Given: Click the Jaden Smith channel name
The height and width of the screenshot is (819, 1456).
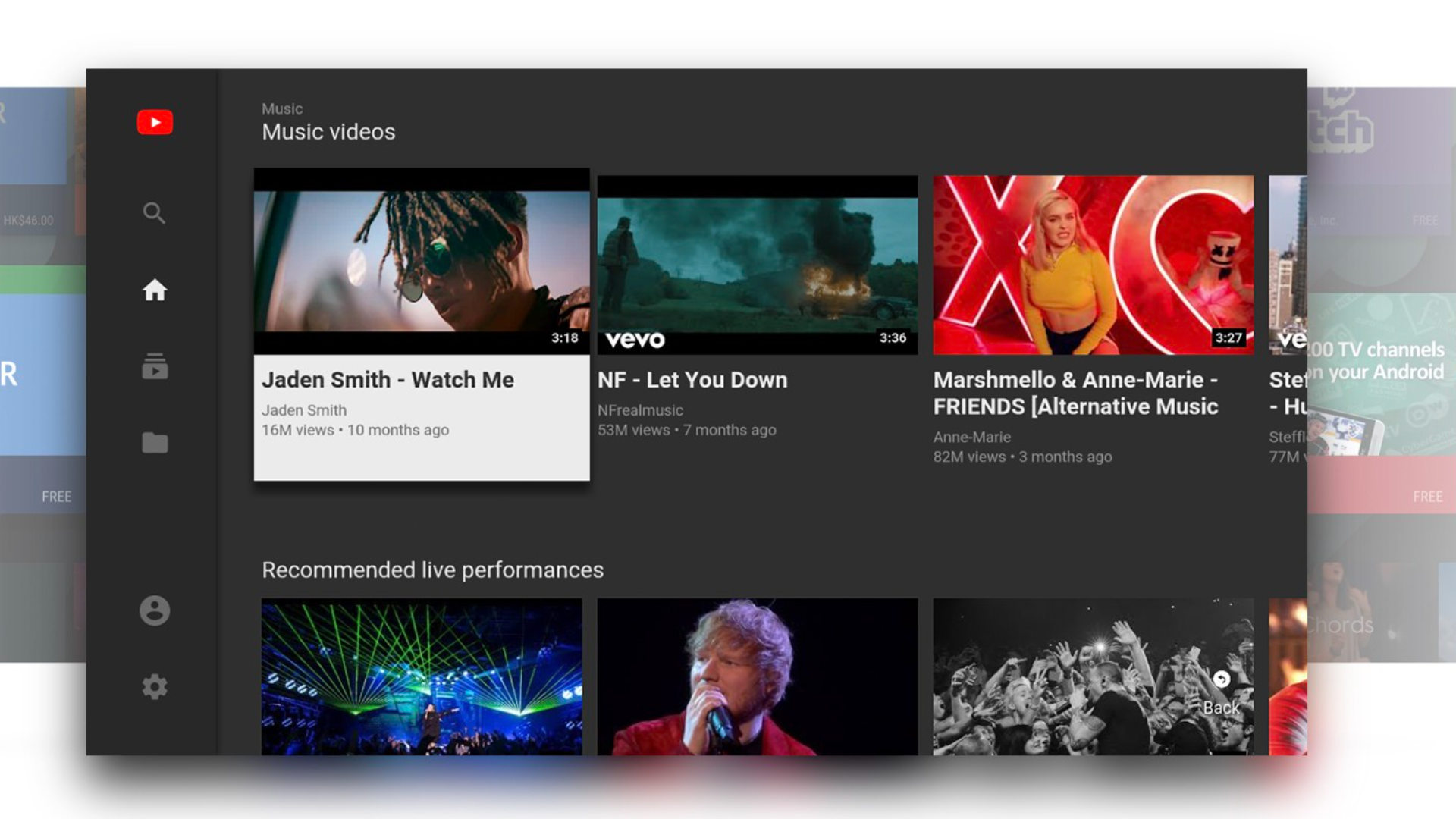Looking at the screenshot, I should coord(304,410).
